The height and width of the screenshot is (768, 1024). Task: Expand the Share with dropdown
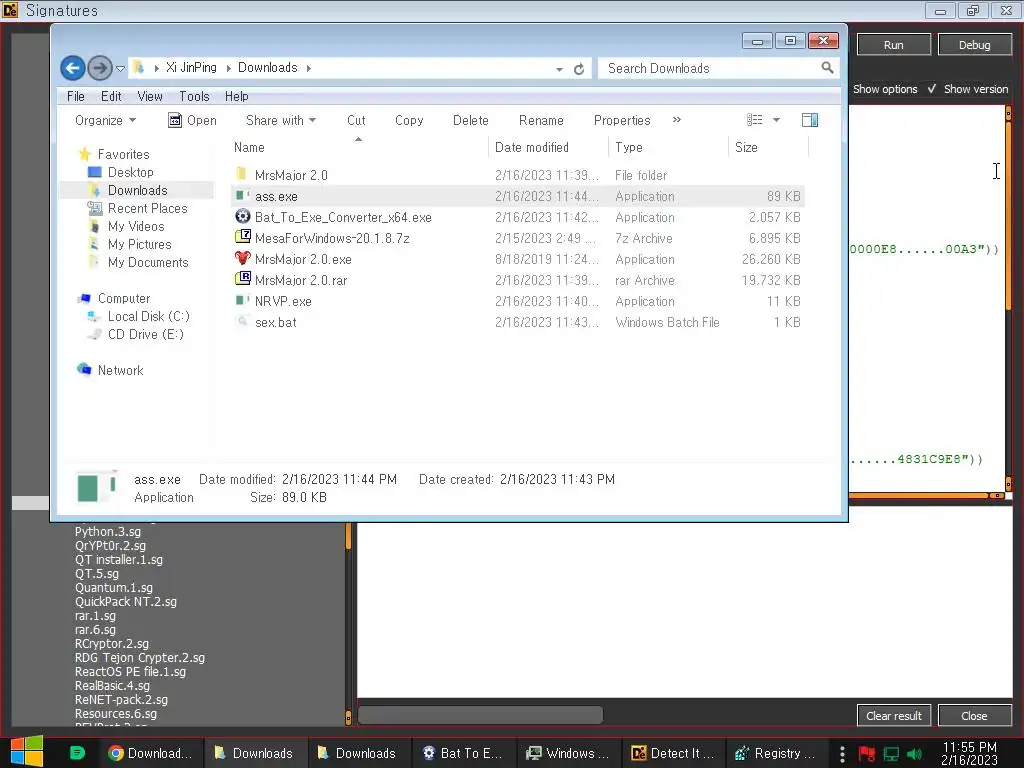[281, 120]
